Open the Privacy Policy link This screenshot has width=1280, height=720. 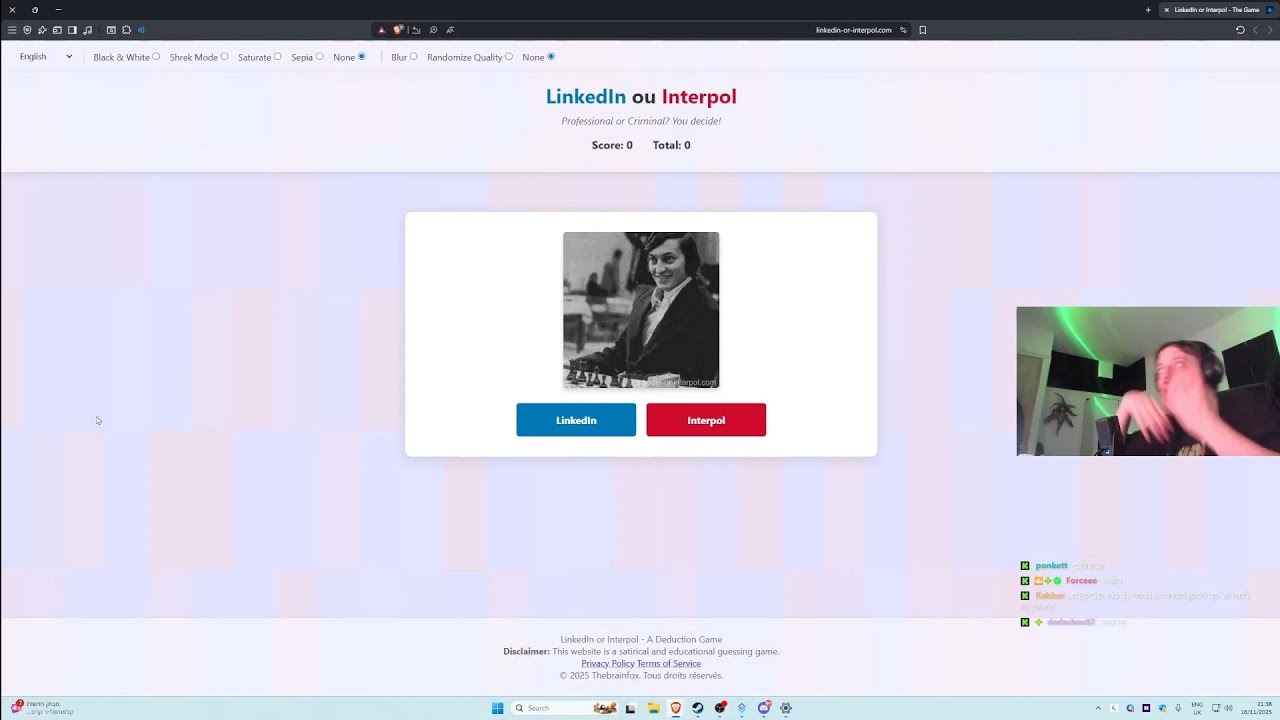(x=608, y=664)
